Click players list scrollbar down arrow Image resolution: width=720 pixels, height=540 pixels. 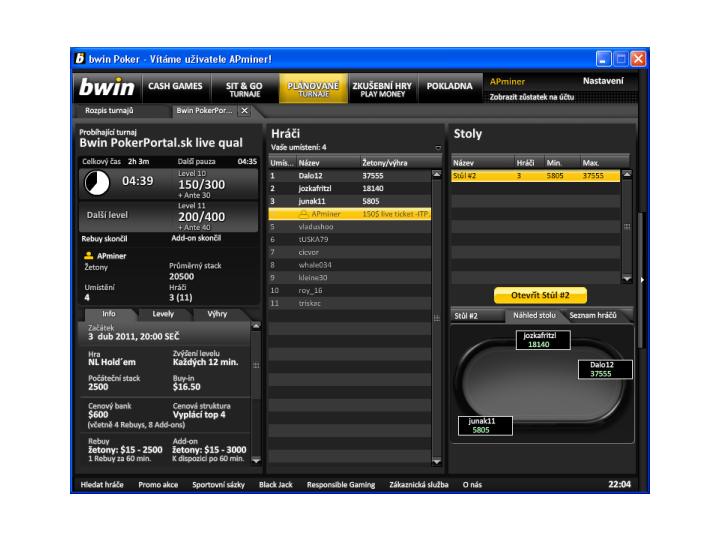tap(437, 461)
